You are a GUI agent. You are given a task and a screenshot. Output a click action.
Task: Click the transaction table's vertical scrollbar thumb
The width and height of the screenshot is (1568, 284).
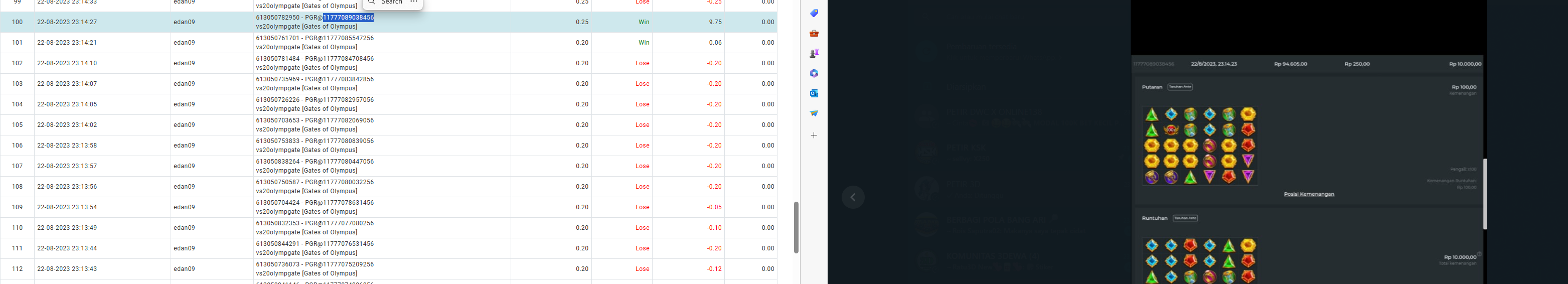[796, 227]
